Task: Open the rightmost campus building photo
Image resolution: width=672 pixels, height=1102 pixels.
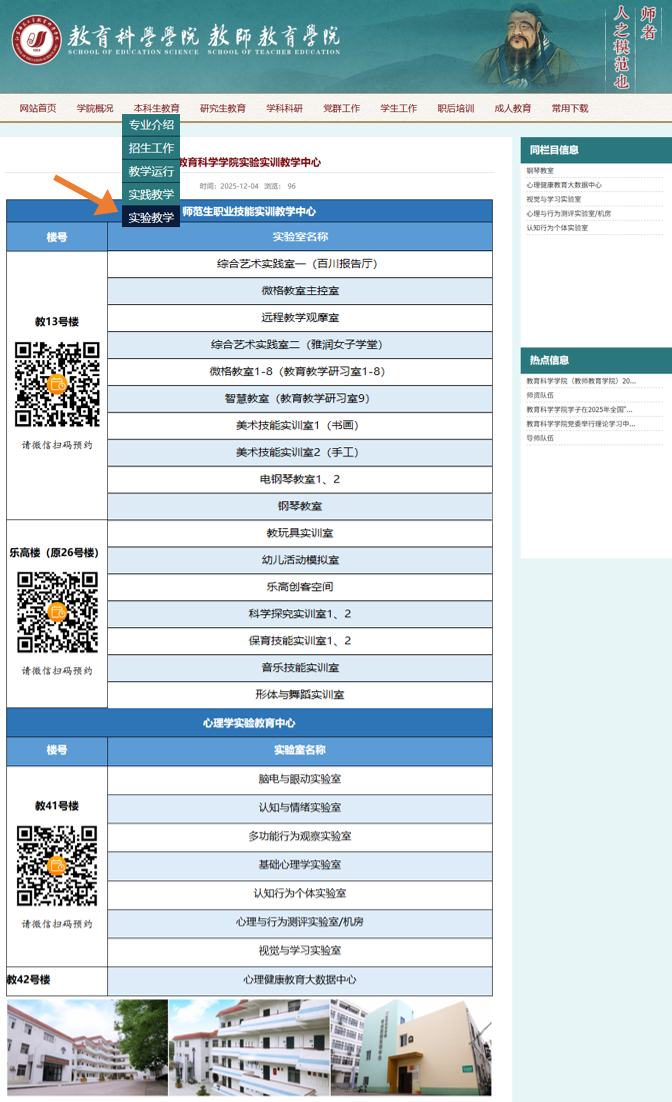Action: tap(411, 1048)
